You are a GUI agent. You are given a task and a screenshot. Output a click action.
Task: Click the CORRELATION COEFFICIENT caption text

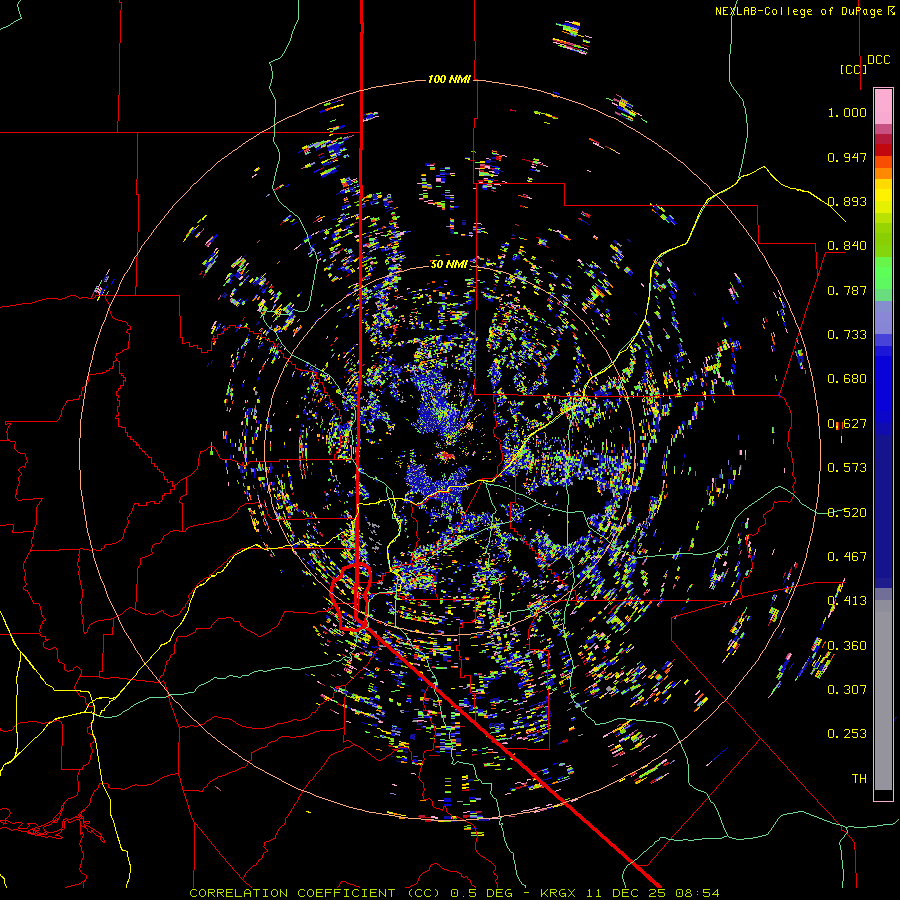[x=292, y=893]
